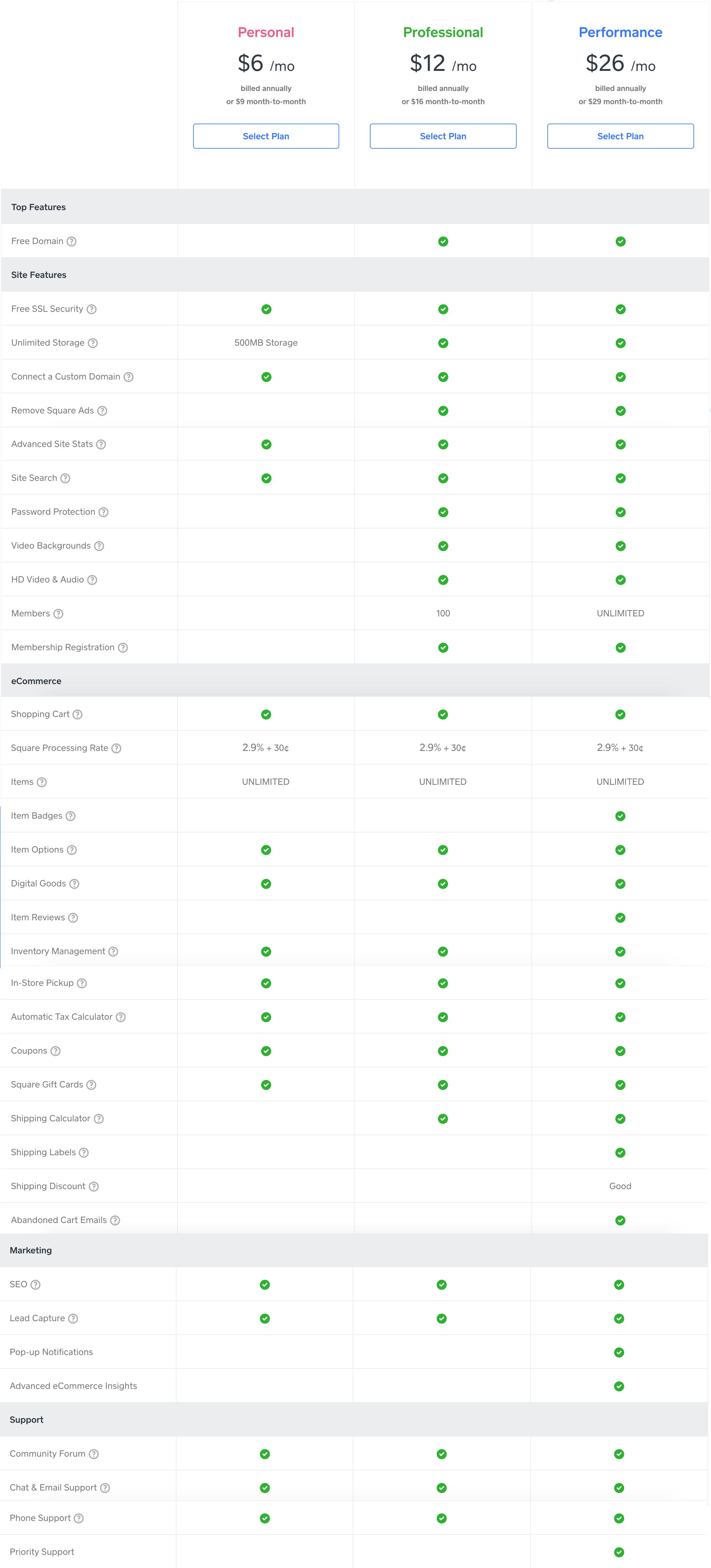Show Chat & Email Support help icon
Image resolution: width=711 pixels, height=1568 pixels.
pyautogui.click(x=105, y=1488)
